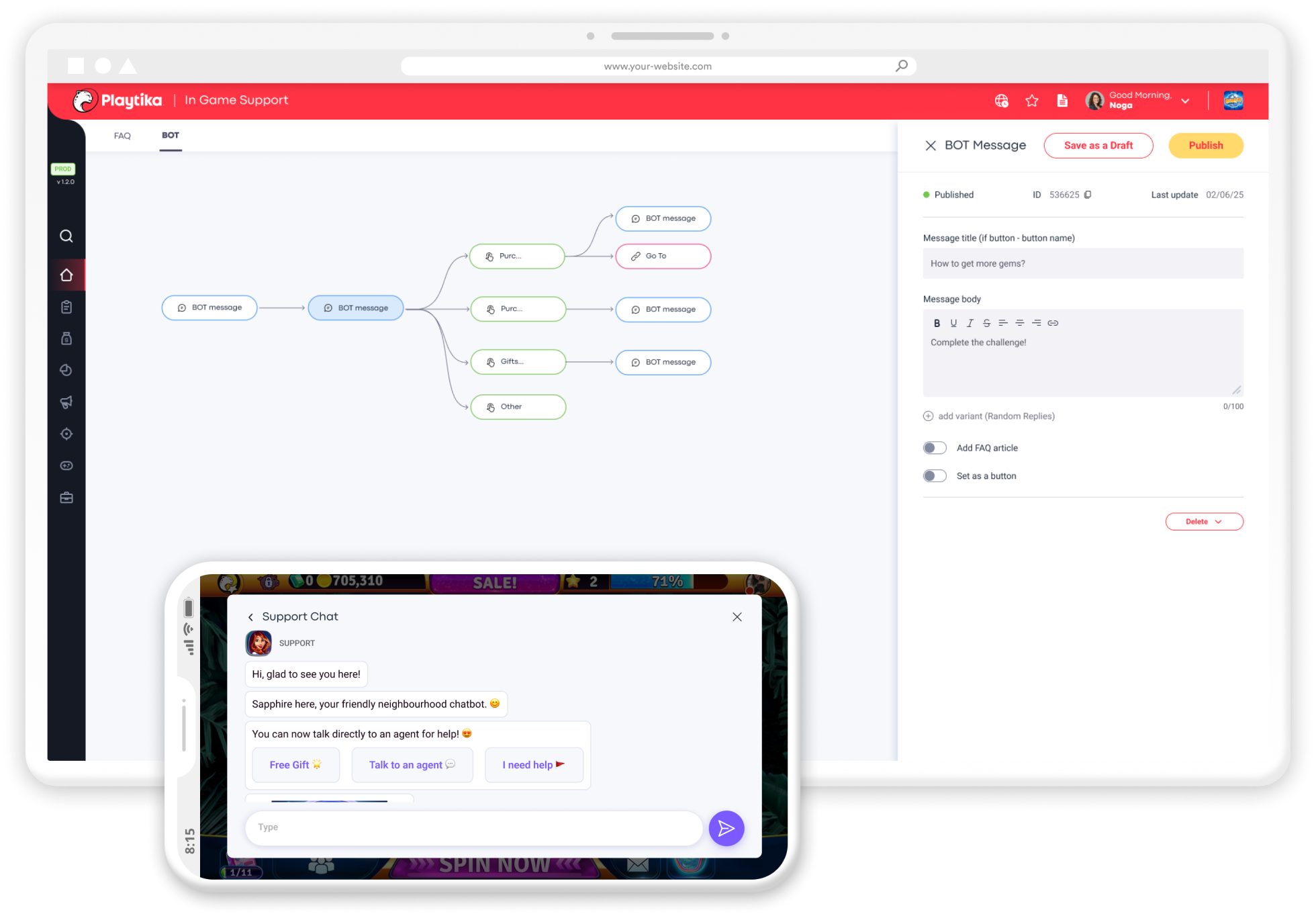Click the game thumbnail in header
This screenshot has width=1316, height=916.
click(x=1233, y=100)
